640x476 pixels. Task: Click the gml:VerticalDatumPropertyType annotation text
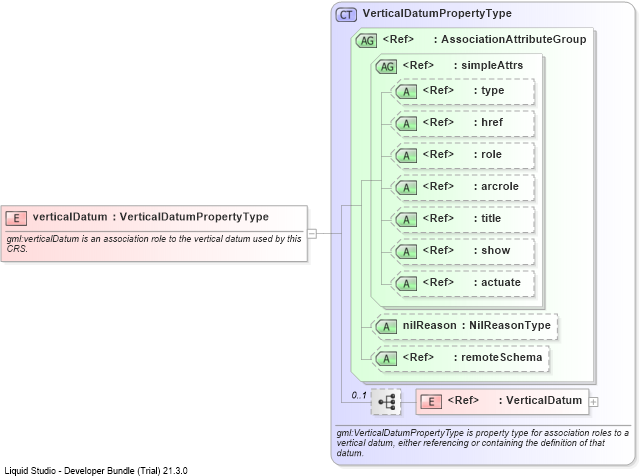click(482, 443)
